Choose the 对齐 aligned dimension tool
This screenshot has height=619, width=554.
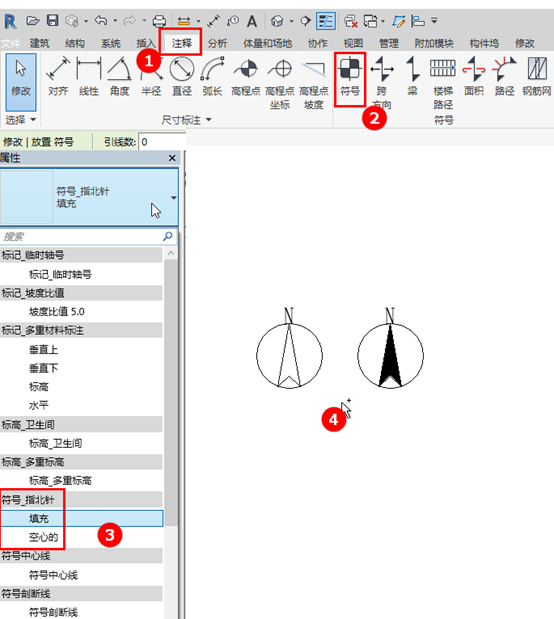(58, 77)
